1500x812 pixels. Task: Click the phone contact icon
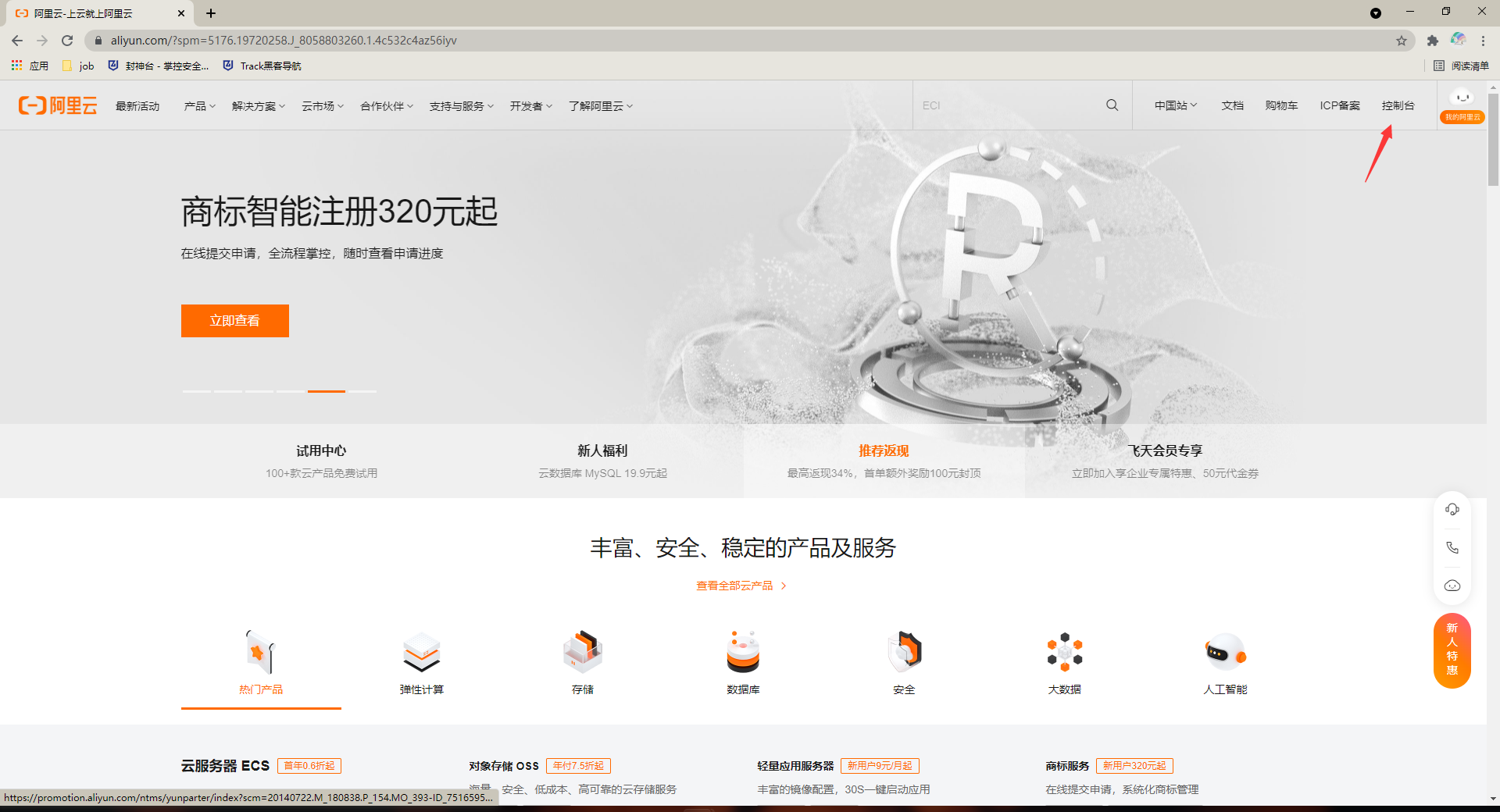click(x=1452, y=547)
